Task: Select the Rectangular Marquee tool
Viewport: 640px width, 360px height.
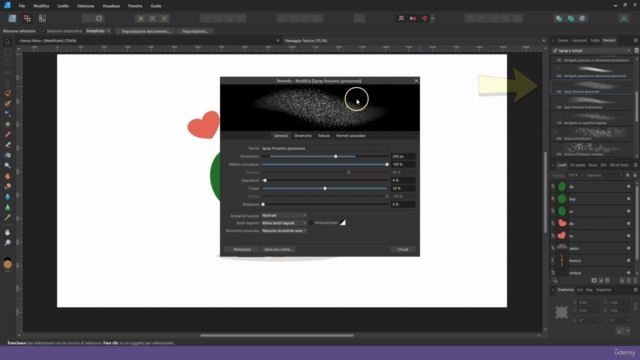Action: click(7, 52)
